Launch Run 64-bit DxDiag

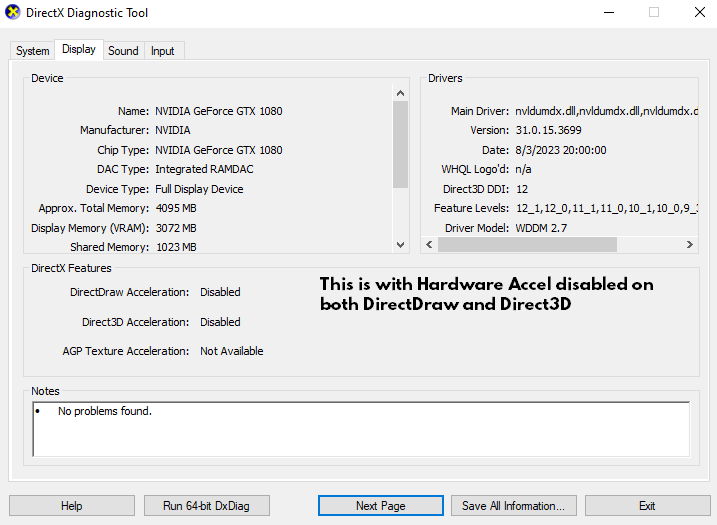pos(207,506)
